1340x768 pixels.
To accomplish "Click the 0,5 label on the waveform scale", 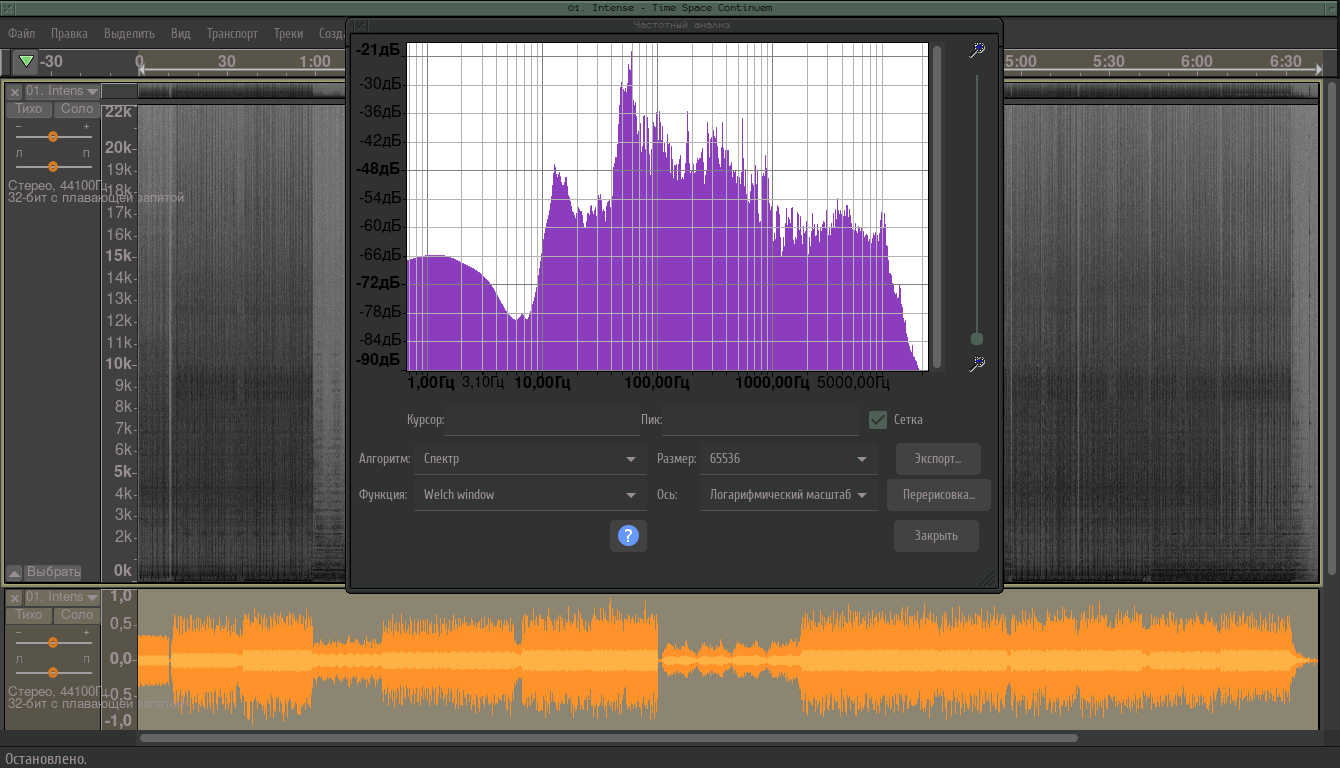I will (121, 624).
